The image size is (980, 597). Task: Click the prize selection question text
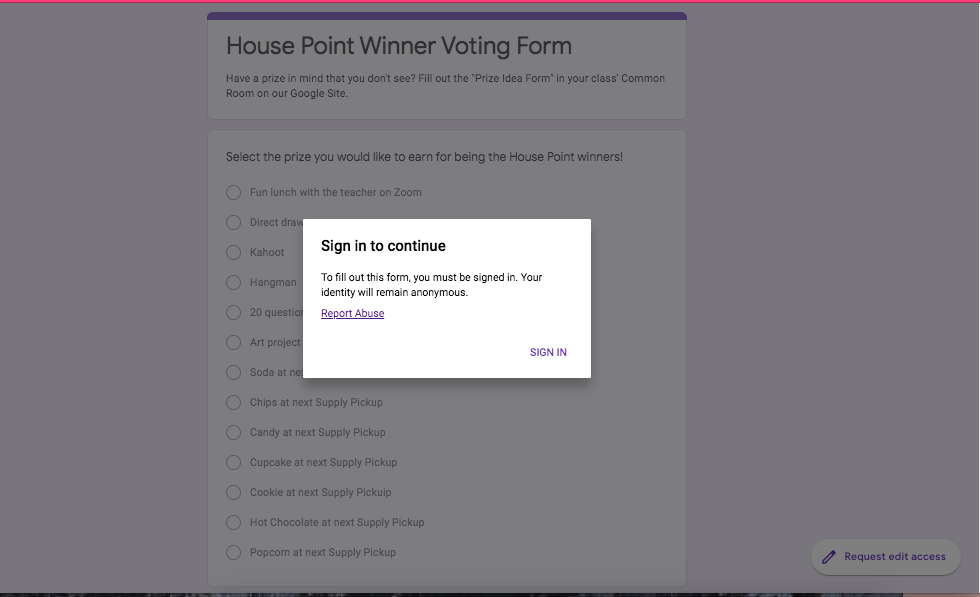424,157
